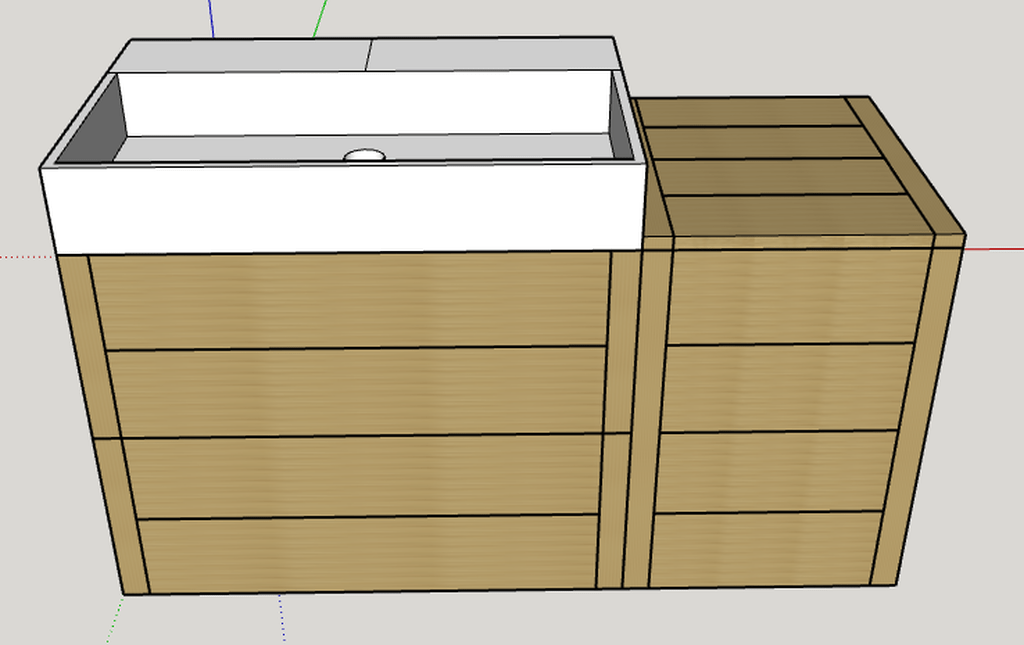Pick the white back inner wall of the sink
This screenshot has height=645, width=1024.
(x=367, y=104)
